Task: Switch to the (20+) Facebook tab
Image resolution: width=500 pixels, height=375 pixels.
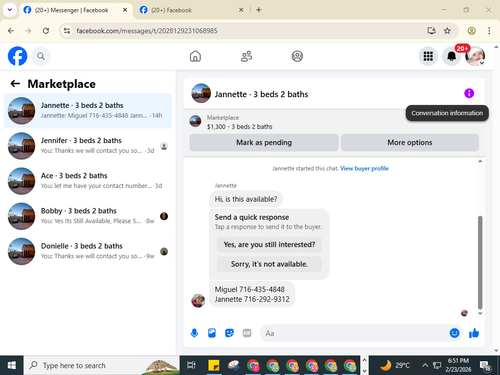Action: pyautogui.click(x=192, y=10)
